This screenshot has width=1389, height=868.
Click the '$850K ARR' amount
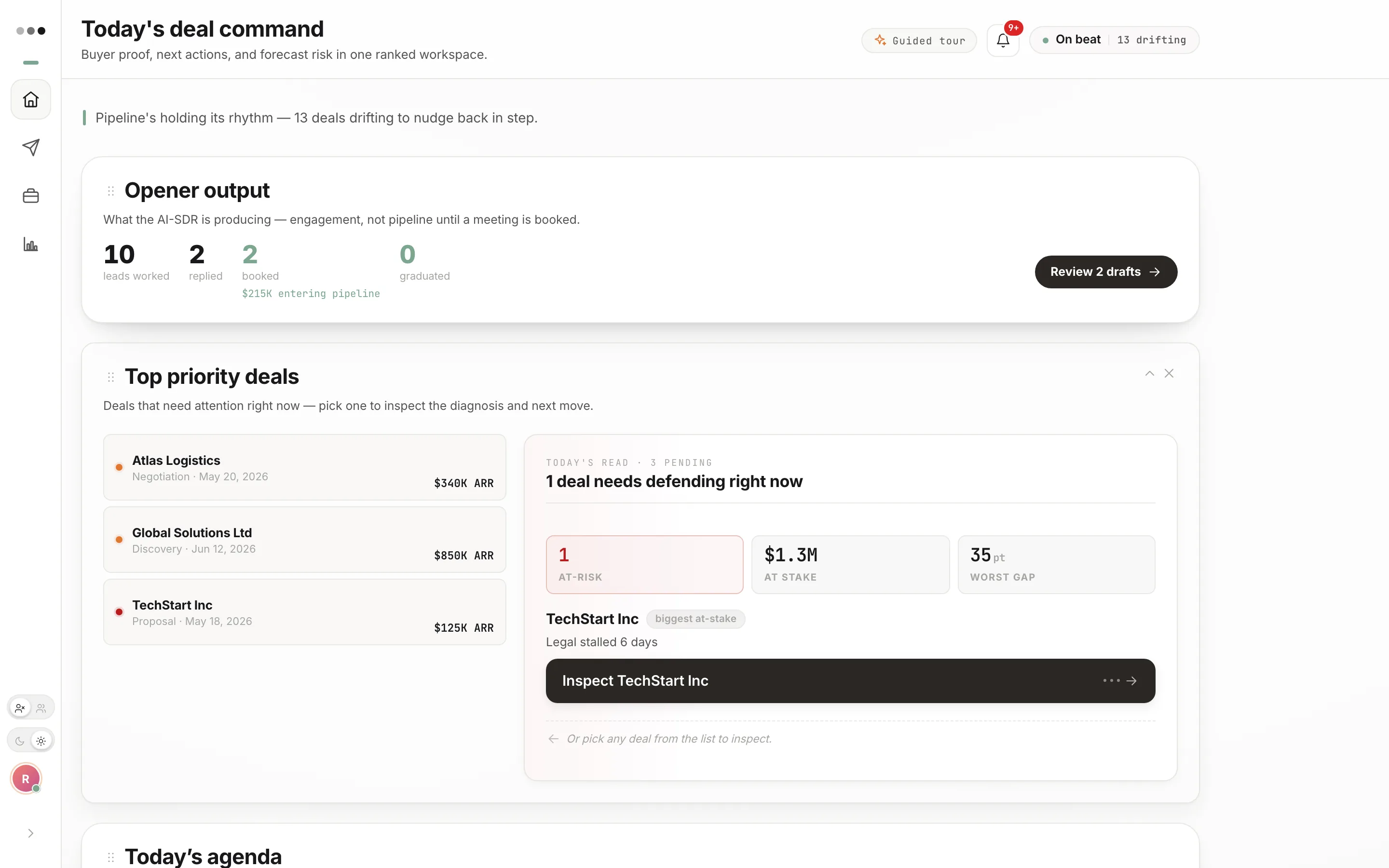(x=464, y=556)
